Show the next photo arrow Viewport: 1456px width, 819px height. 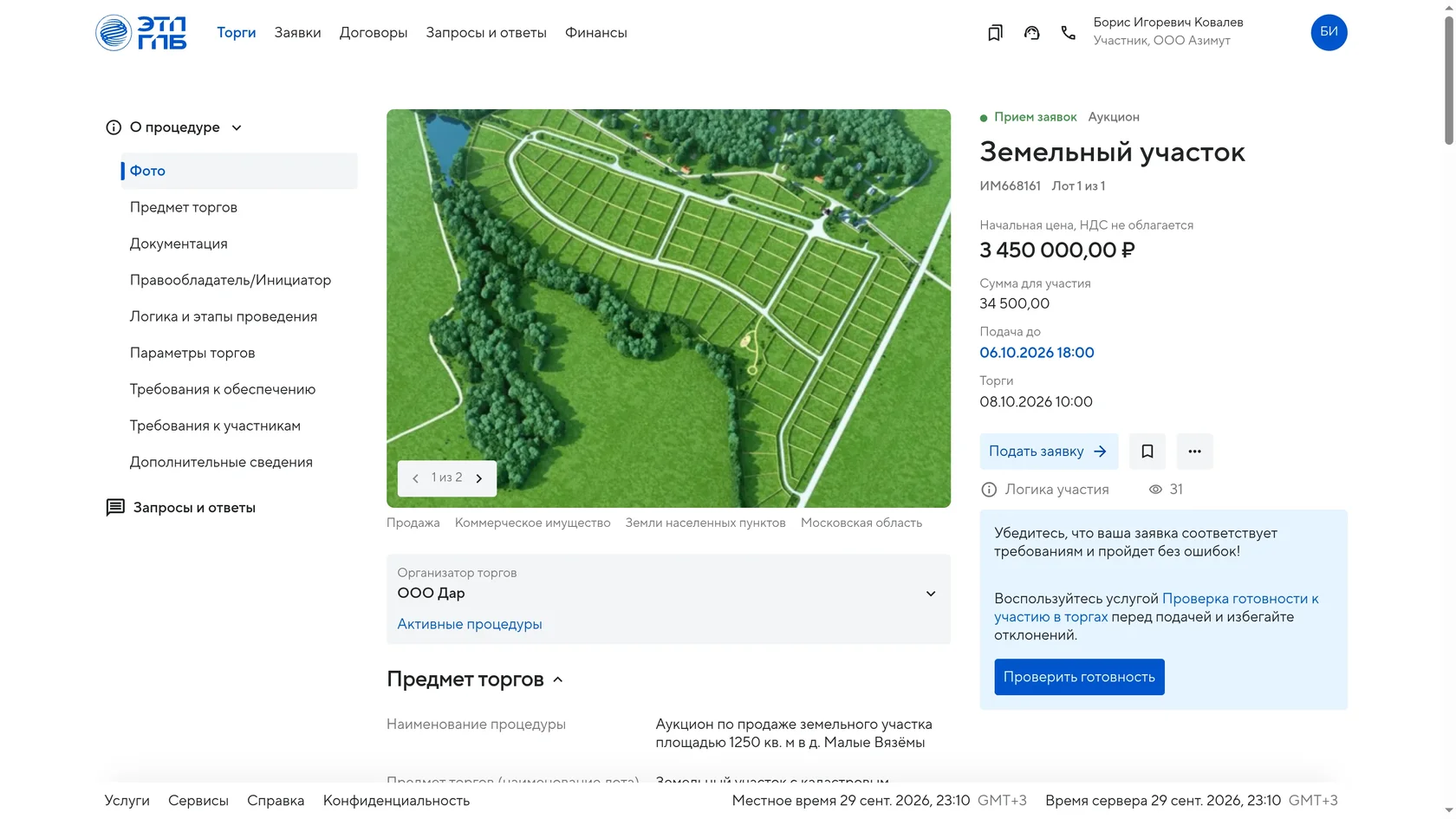click(x=478, y=478)
